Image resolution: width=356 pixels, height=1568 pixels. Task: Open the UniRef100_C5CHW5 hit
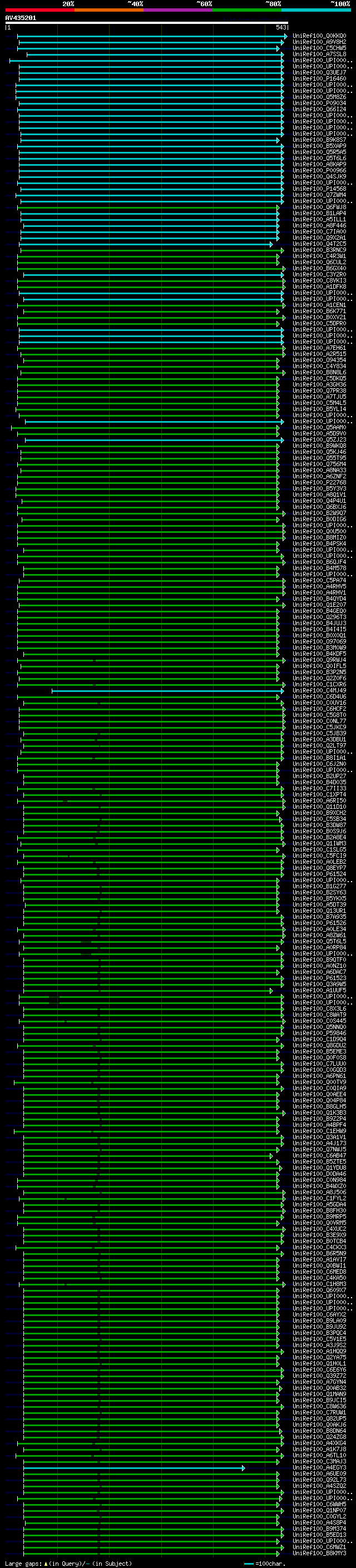pos(319,48)
